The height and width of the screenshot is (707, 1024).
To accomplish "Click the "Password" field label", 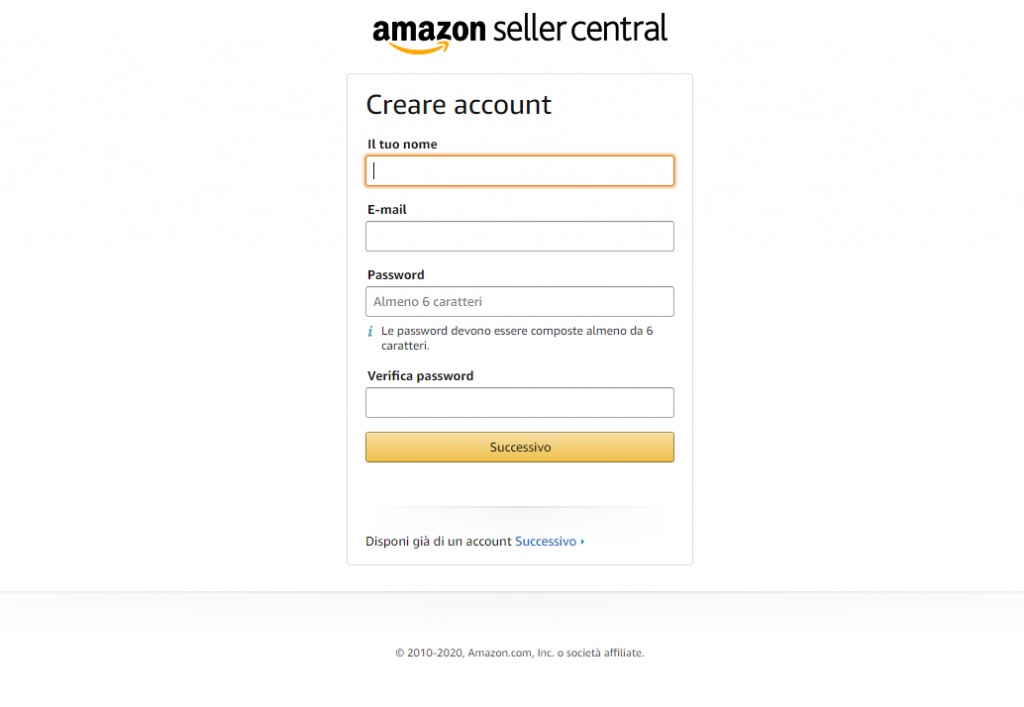I will pos(396,275).
